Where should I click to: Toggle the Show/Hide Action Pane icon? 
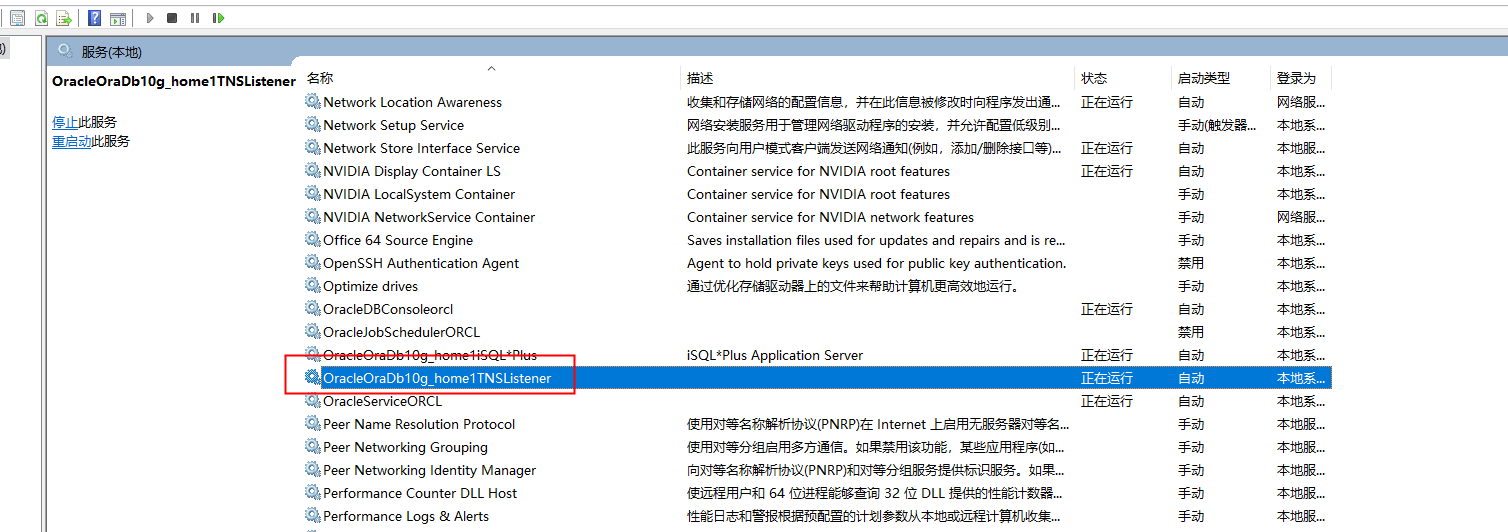[x=118, y=18]
